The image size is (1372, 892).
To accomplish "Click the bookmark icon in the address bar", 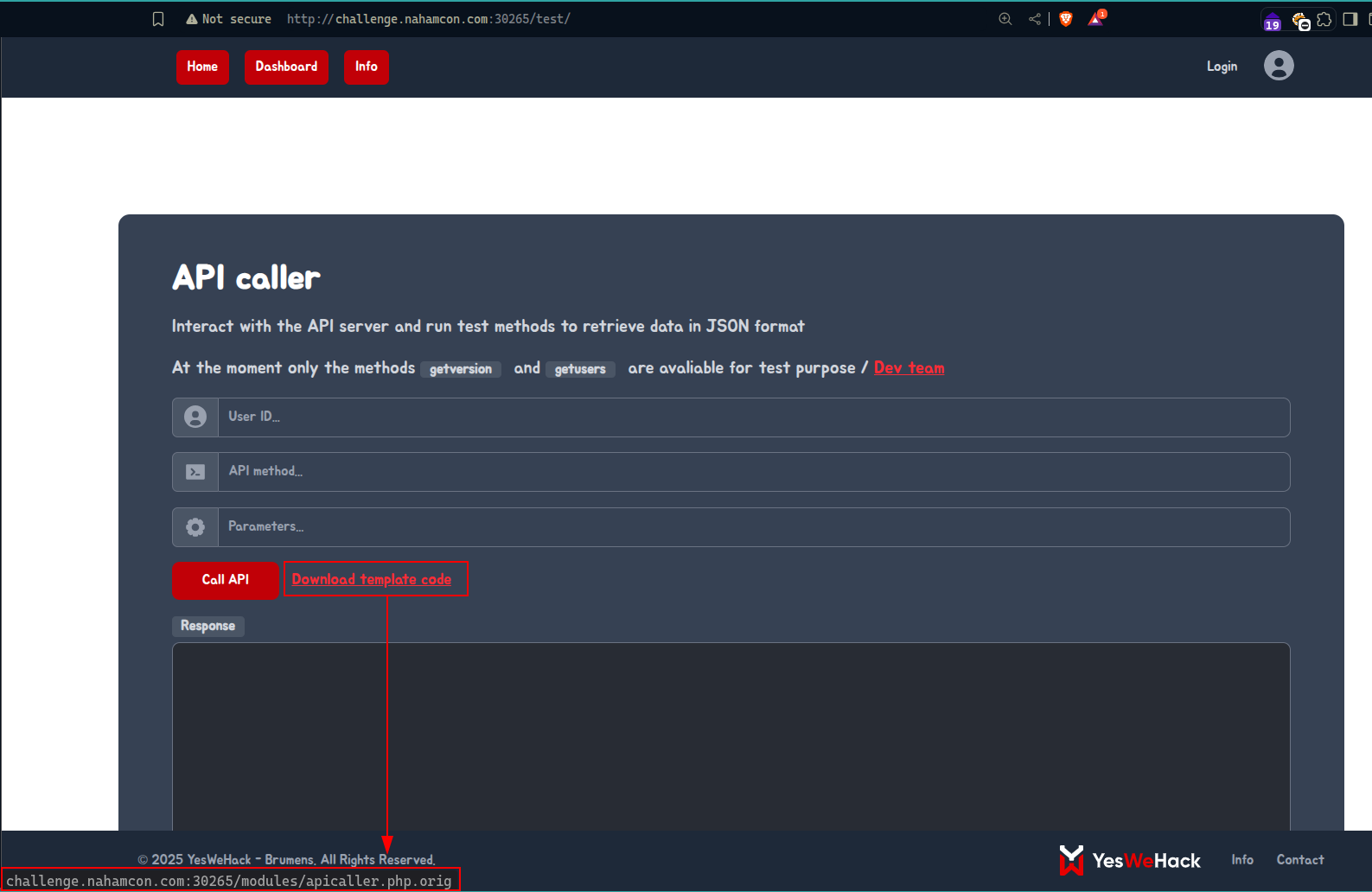I will pos(158,19).
